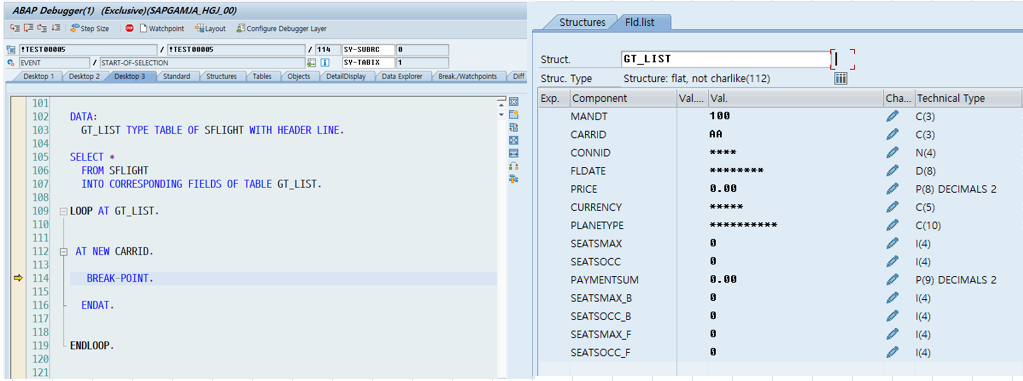Click the event icon beside EVENT field

(x=11, y=63)
